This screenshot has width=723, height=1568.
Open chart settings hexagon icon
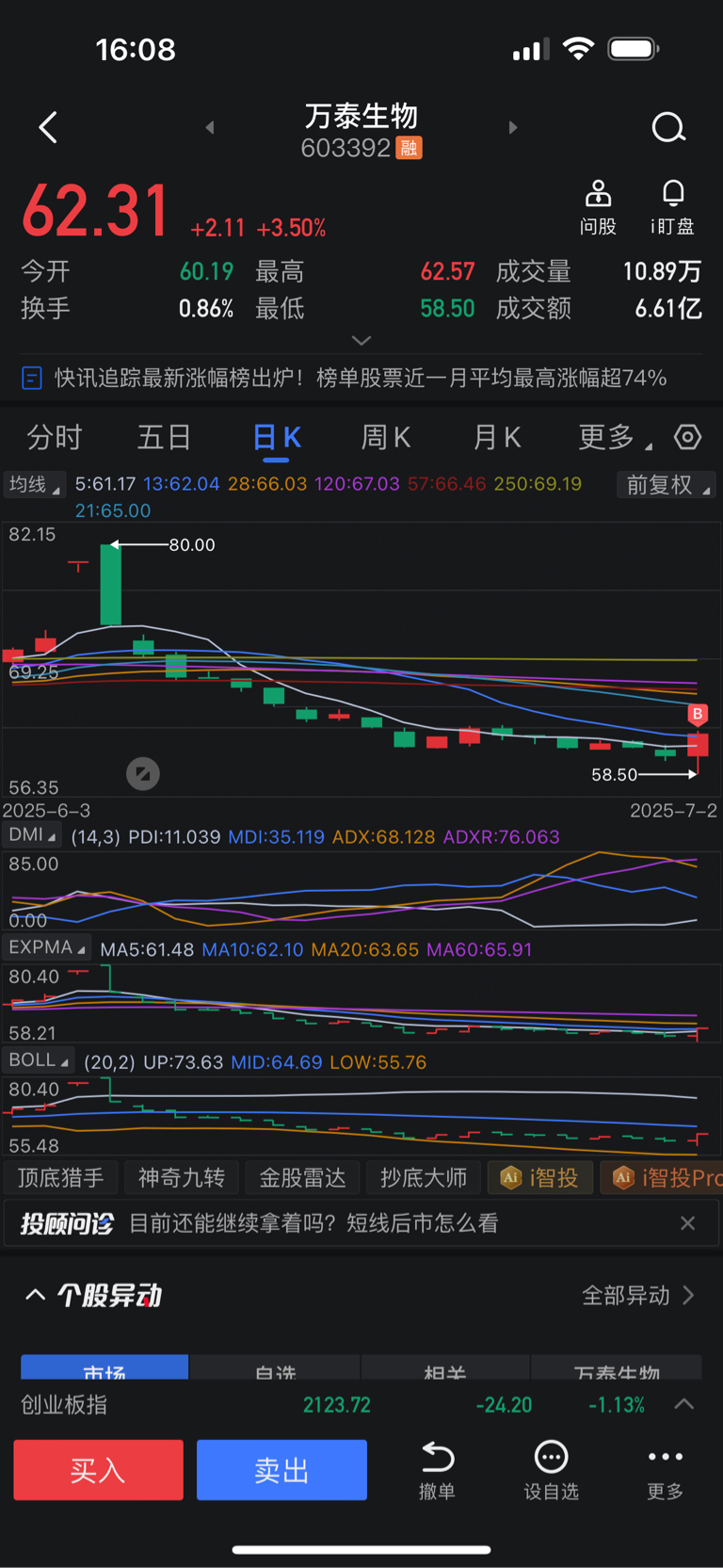[x=688, y=437]
